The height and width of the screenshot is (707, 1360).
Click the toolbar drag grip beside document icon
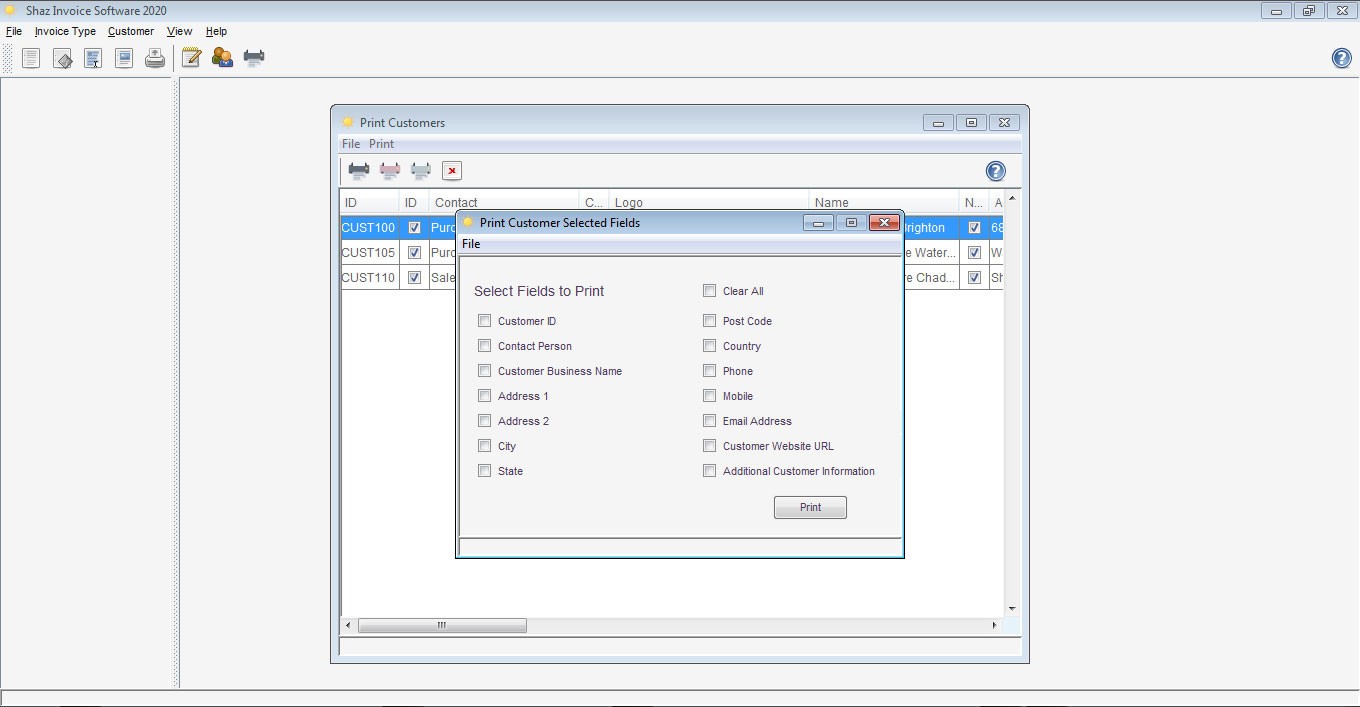(9, 59)
